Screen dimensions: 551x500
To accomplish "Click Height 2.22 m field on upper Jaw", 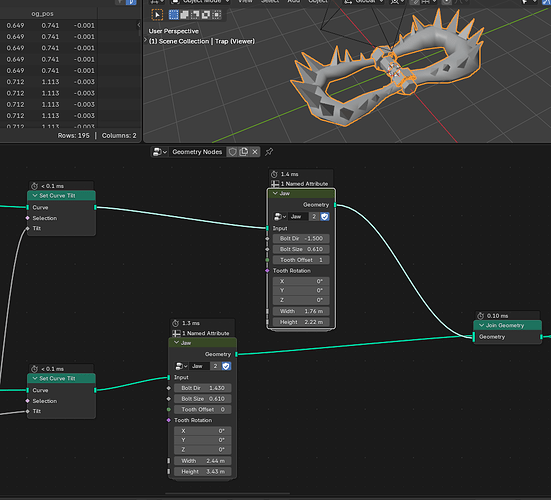I will tap(301, 322).
